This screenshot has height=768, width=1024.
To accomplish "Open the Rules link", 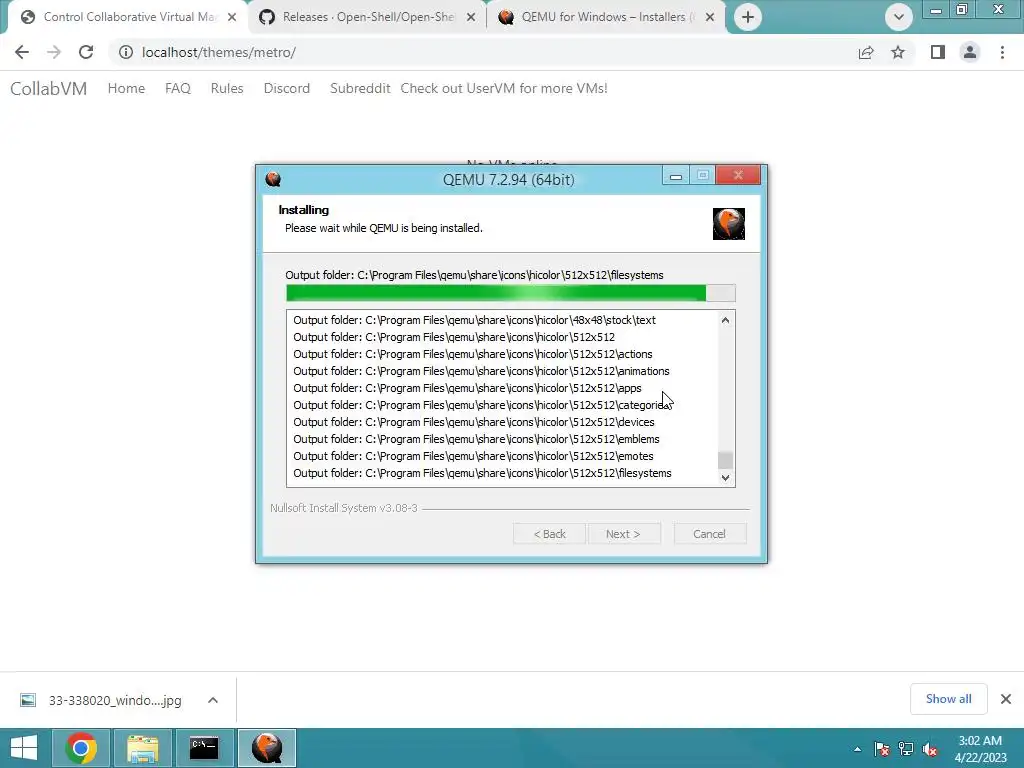I will pos(227,88).
